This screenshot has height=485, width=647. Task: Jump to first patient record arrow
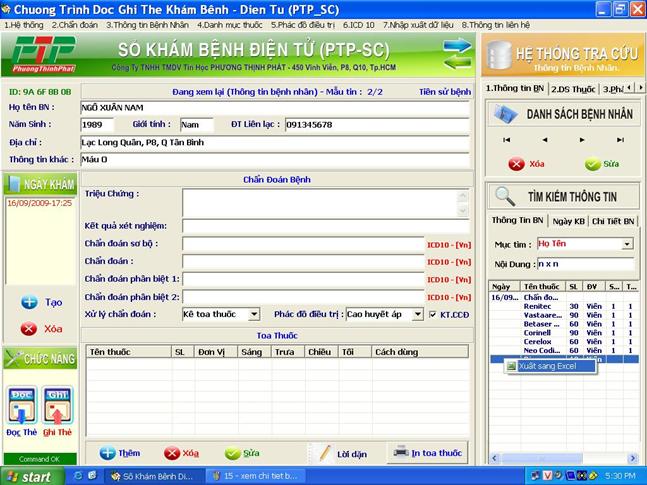(507, 140)
